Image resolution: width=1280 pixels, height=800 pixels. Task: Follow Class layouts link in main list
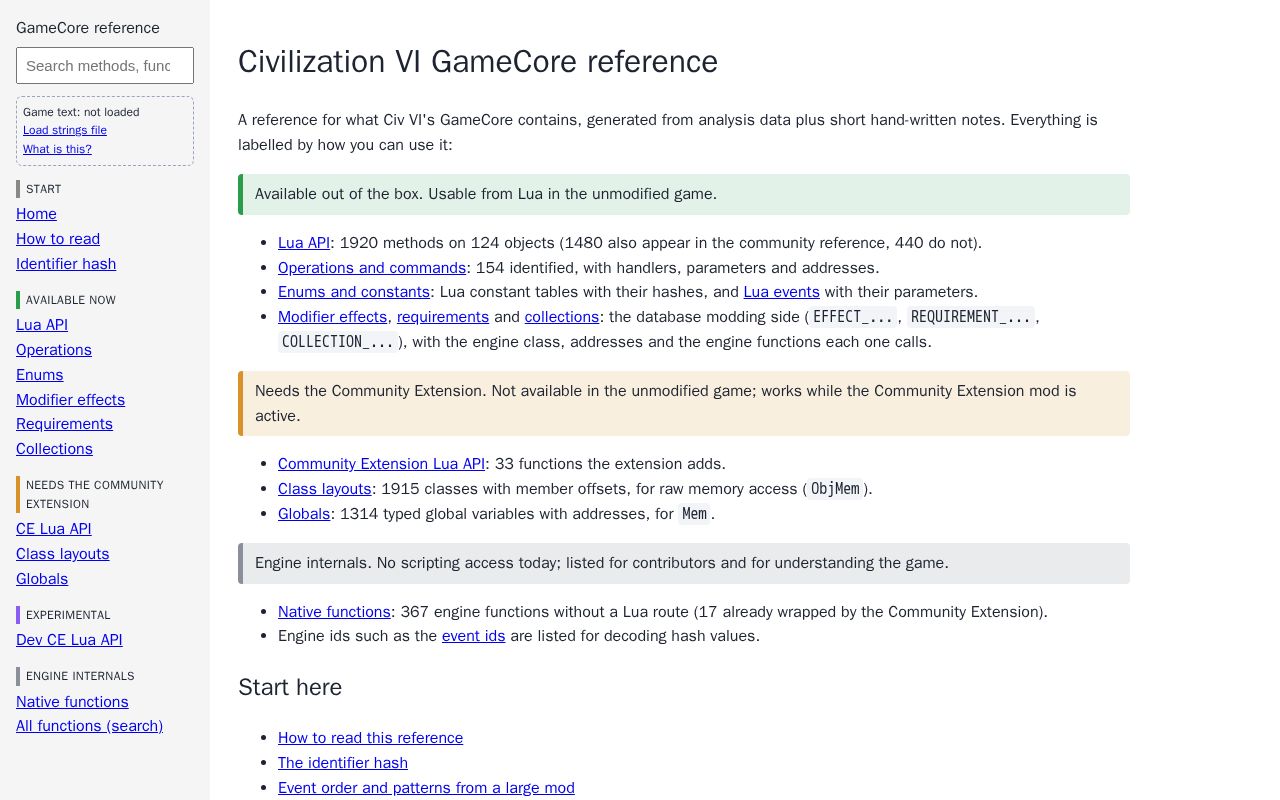pyautogui.click(x=325, y=489)
